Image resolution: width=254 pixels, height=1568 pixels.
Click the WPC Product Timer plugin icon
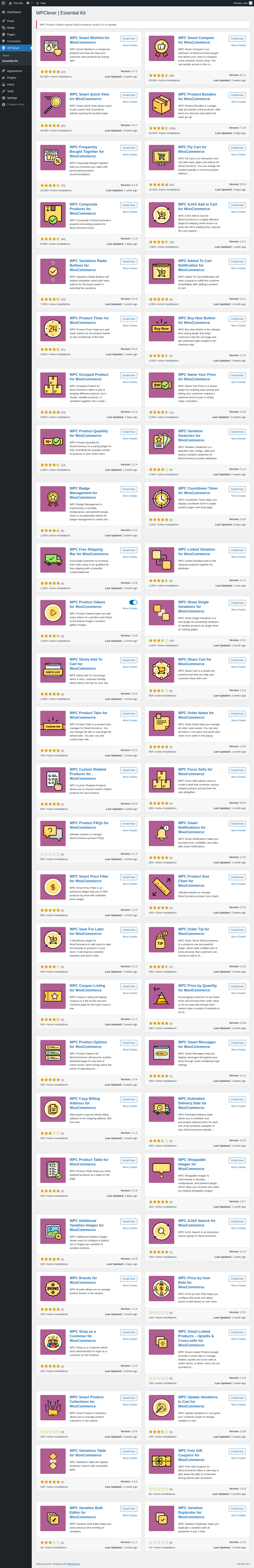(53, 329)
